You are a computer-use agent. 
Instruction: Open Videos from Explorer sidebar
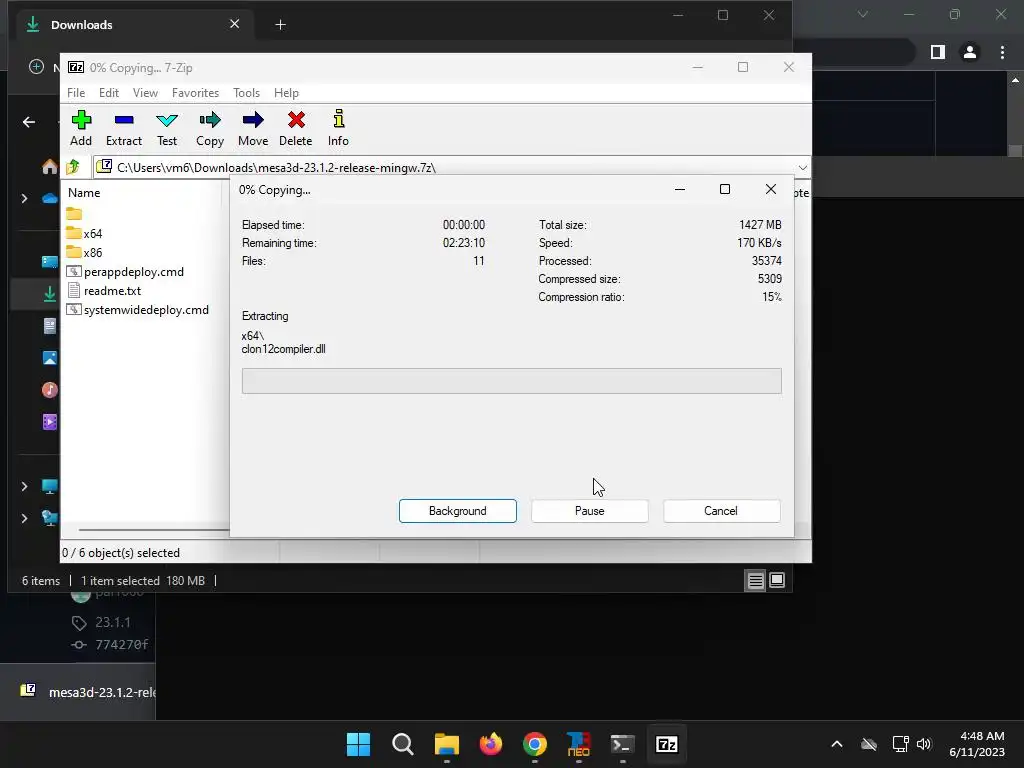50,422
